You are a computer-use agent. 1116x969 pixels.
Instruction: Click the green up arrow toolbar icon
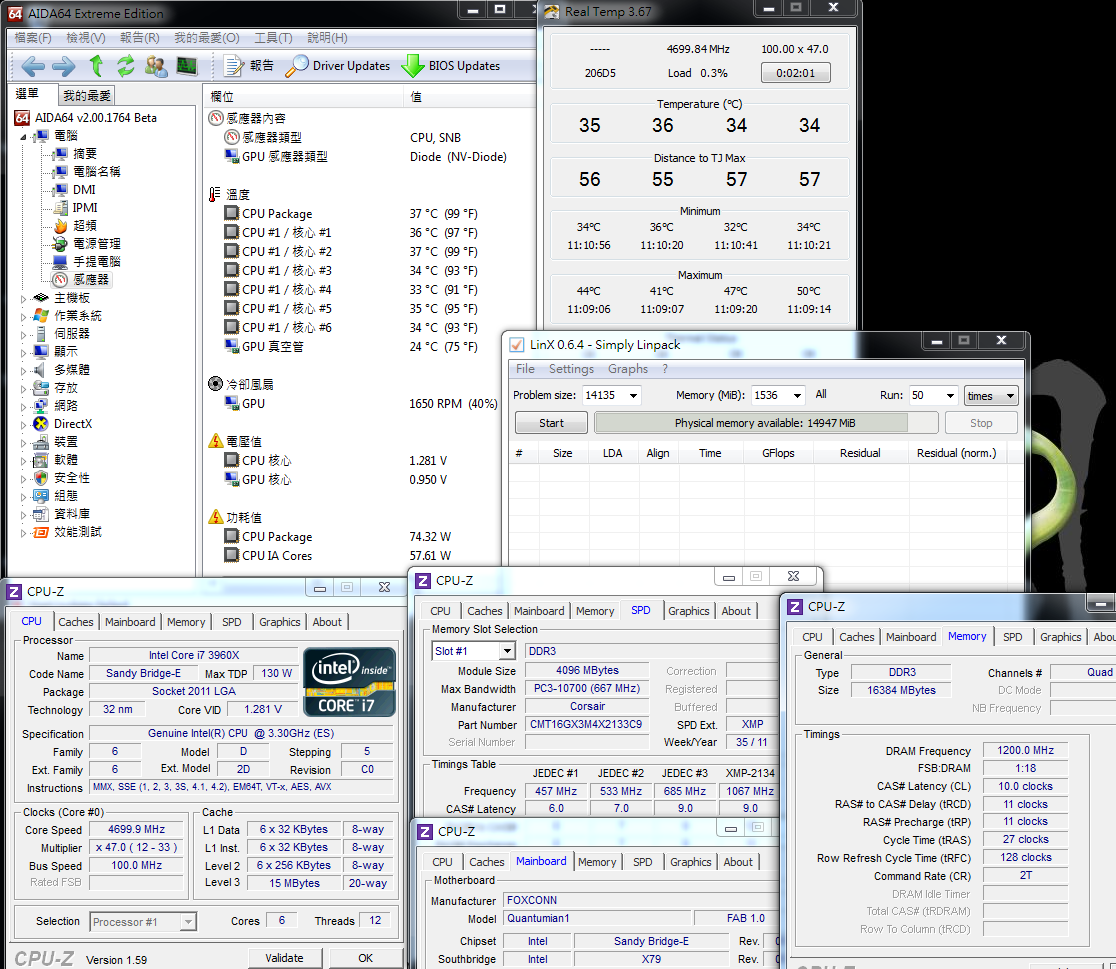point(96,66)
